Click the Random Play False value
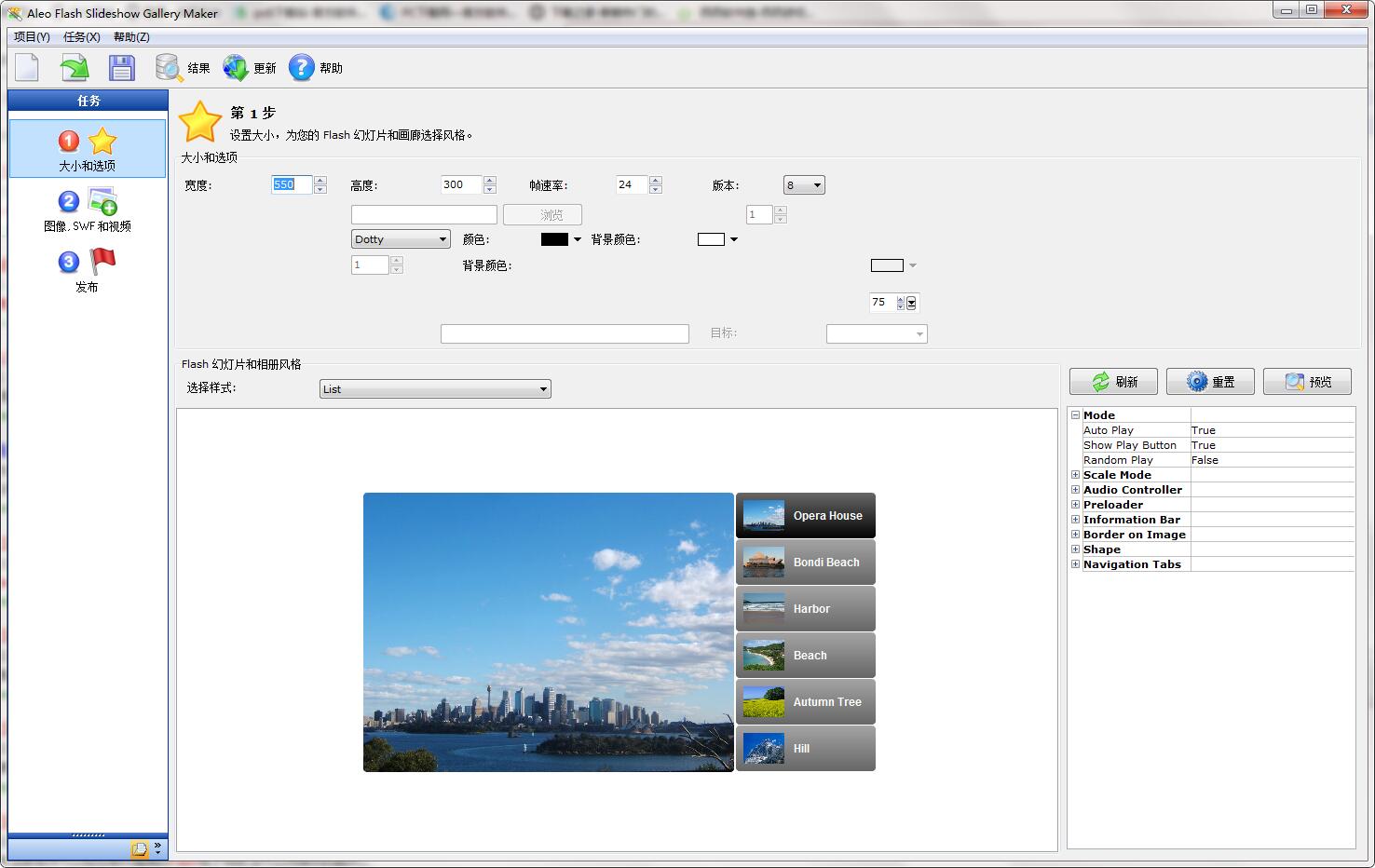This screenshot has width=1375, height=868. [1272, 460]
